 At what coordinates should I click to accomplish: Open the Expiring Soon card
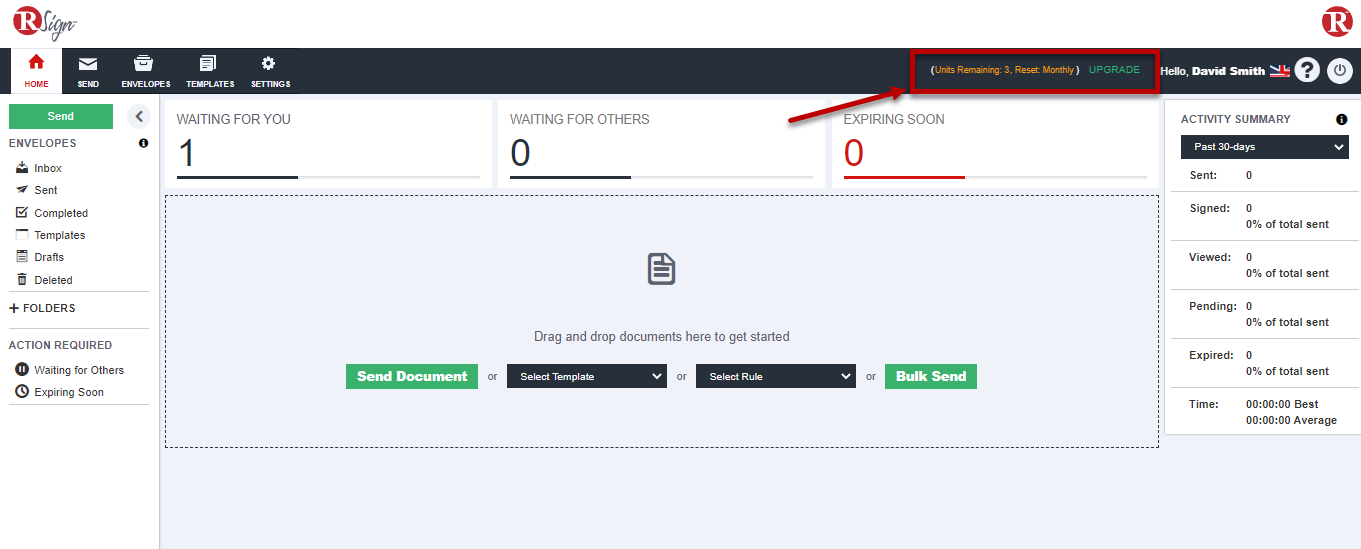[995, 143]
